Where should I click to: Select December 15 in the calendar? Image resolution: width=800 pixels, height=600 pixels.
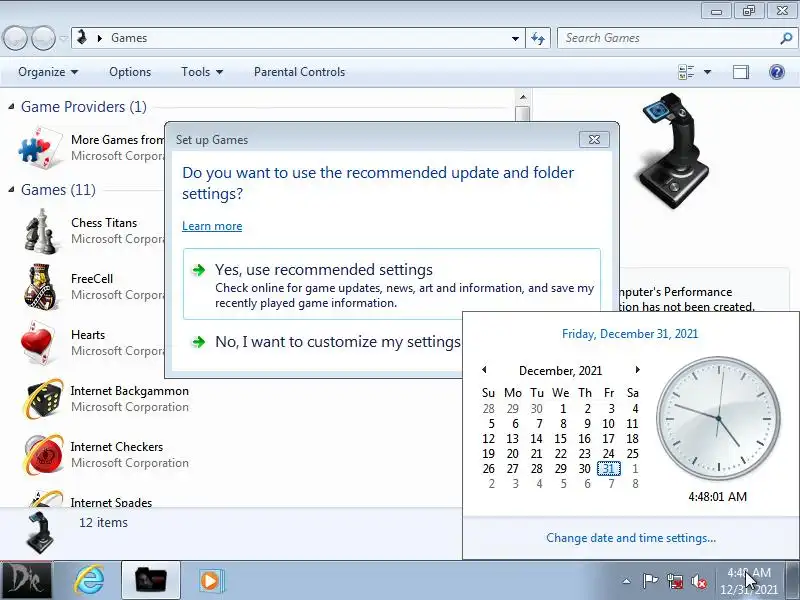point(561,439)
